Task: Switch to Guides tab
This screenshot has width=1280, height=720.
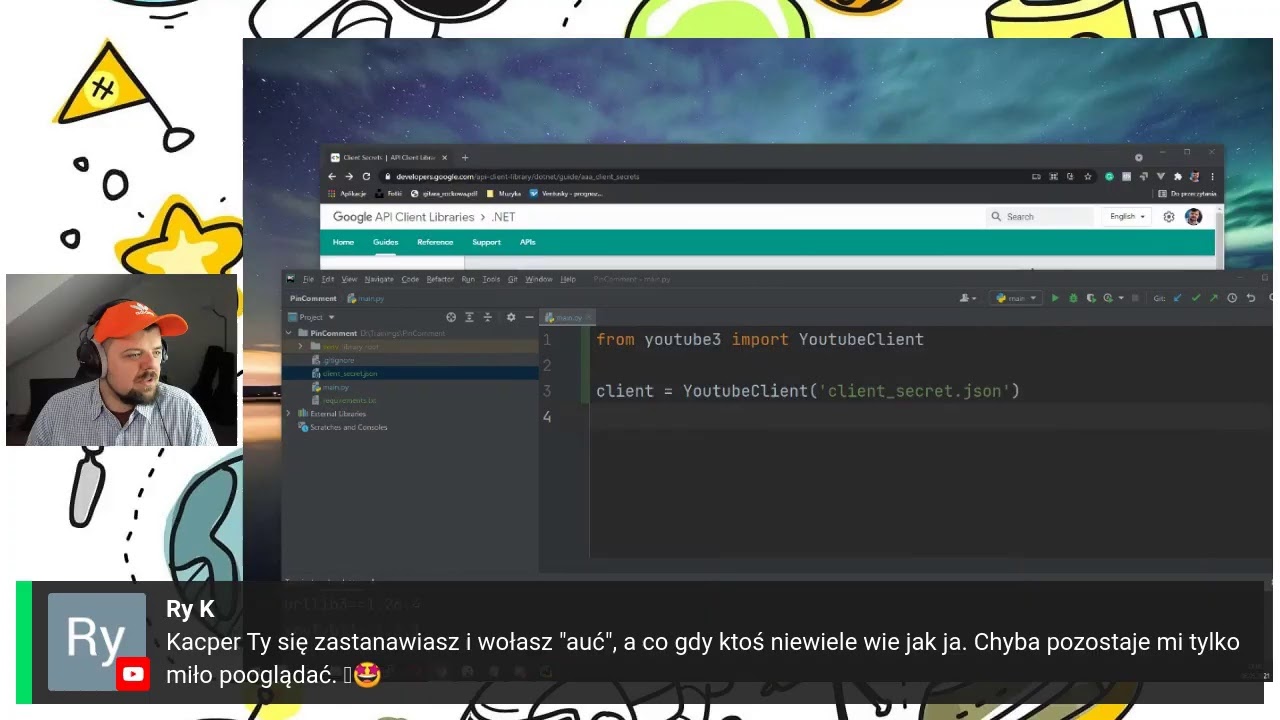Action: (x=385, y=242)
